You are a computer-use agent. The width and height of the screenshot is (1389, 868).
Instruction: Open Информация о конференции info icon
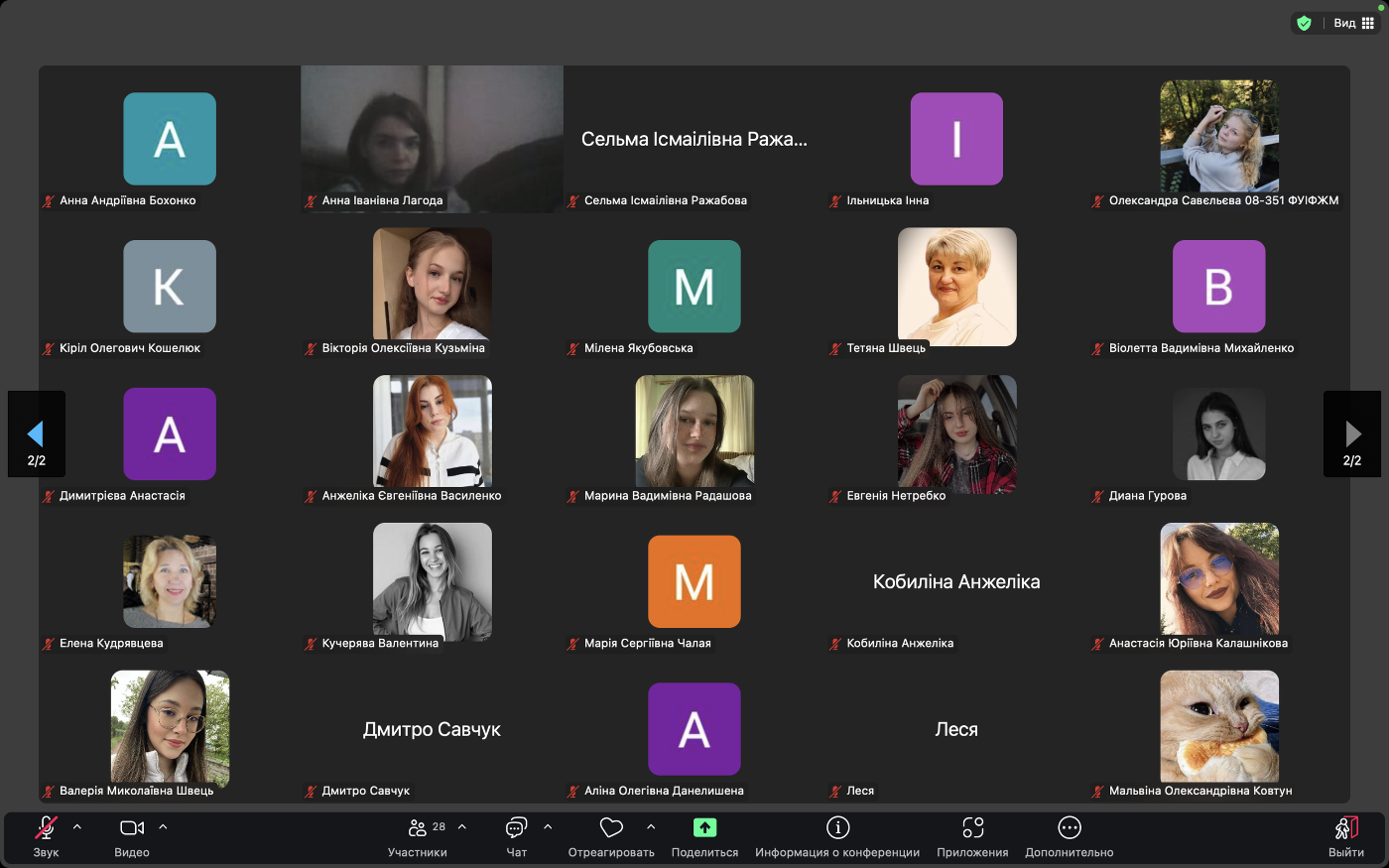(837, 827)
